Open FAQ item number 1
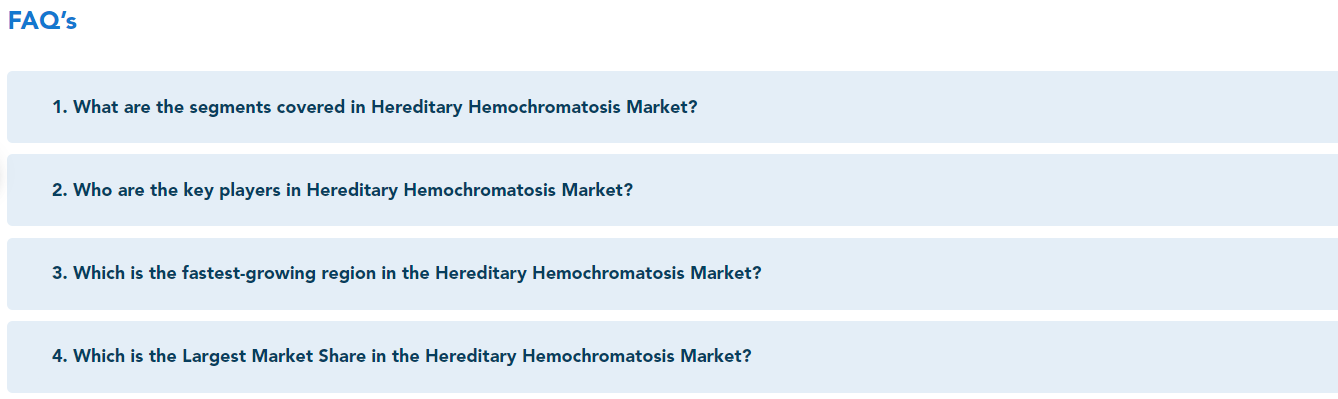Image resolution: width=1338 pixels, height=399 pixels. point(672,107)
